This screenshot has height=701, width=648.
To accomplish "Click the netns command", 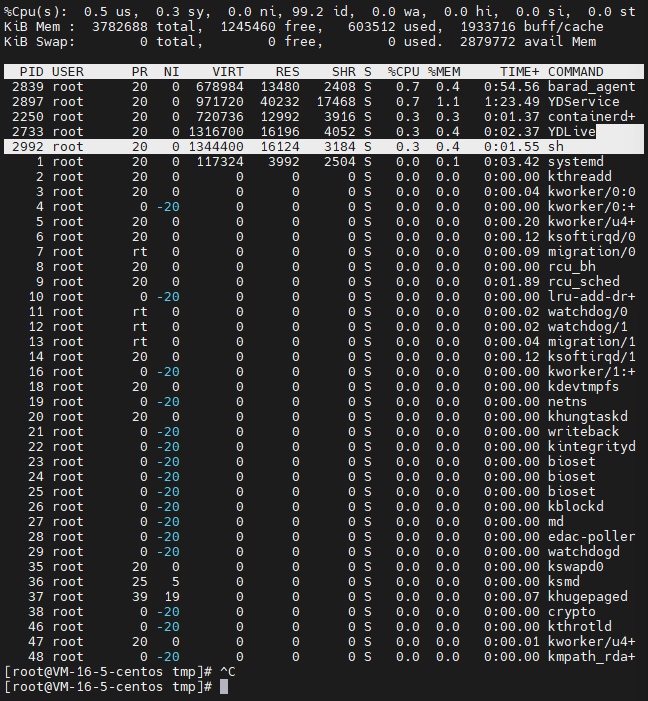I will pyautogui.click(x=568, y=401).
